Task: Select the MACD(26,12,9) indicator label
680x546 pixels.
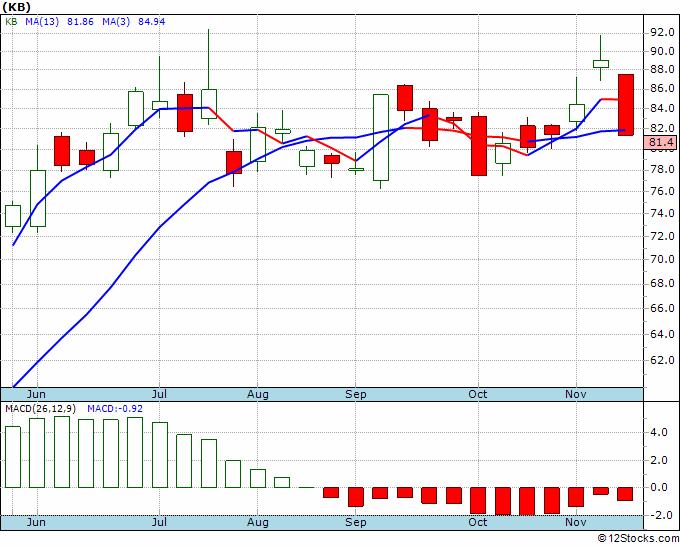Action: coord(40,409)
